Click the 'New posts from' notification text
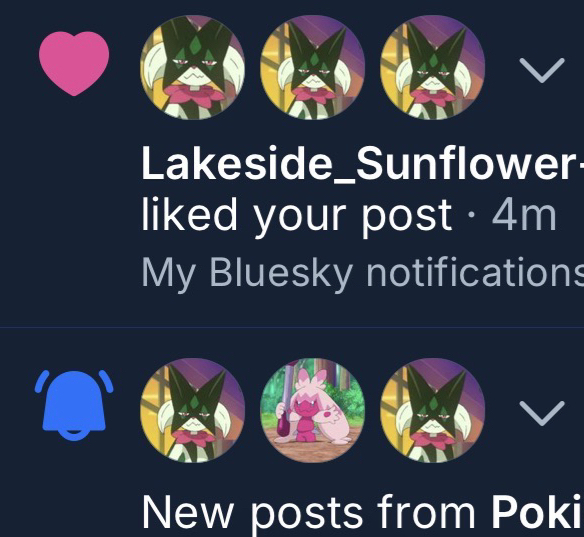 point(308,512)
